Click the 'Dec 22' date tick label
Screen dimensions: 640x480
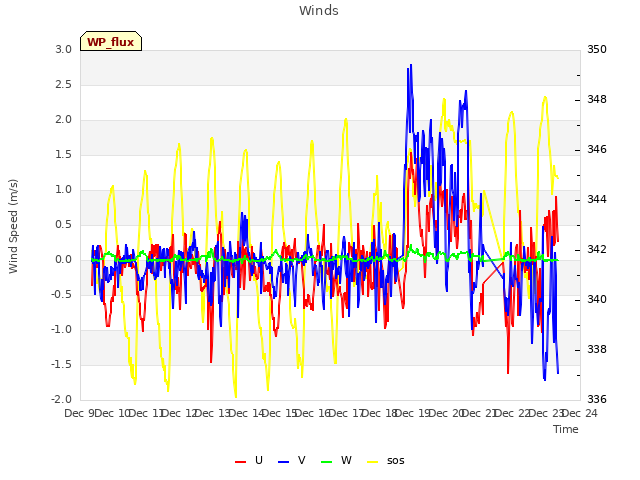[x=513, y=414]
